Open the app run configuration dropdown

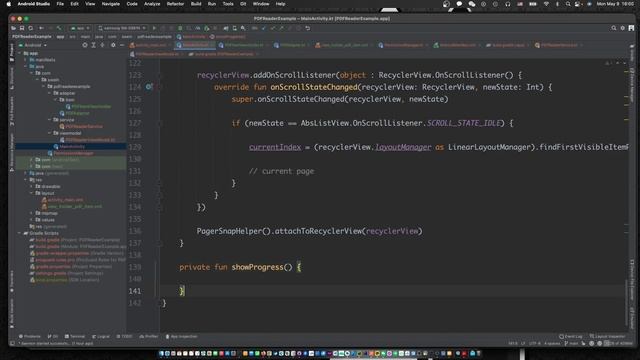pyautogui.click(x=80, y=28)
